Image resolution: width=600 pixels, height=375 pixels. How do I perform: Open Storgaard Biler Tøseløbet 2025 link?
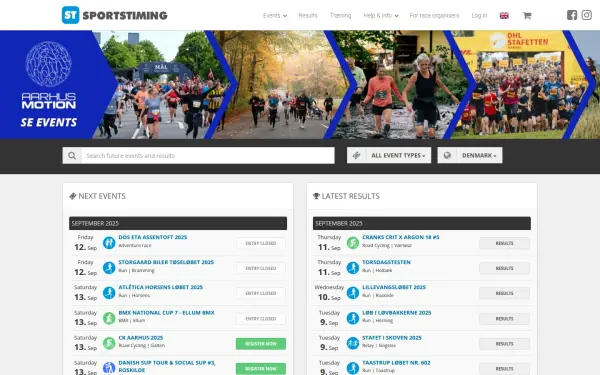point(166,262)
